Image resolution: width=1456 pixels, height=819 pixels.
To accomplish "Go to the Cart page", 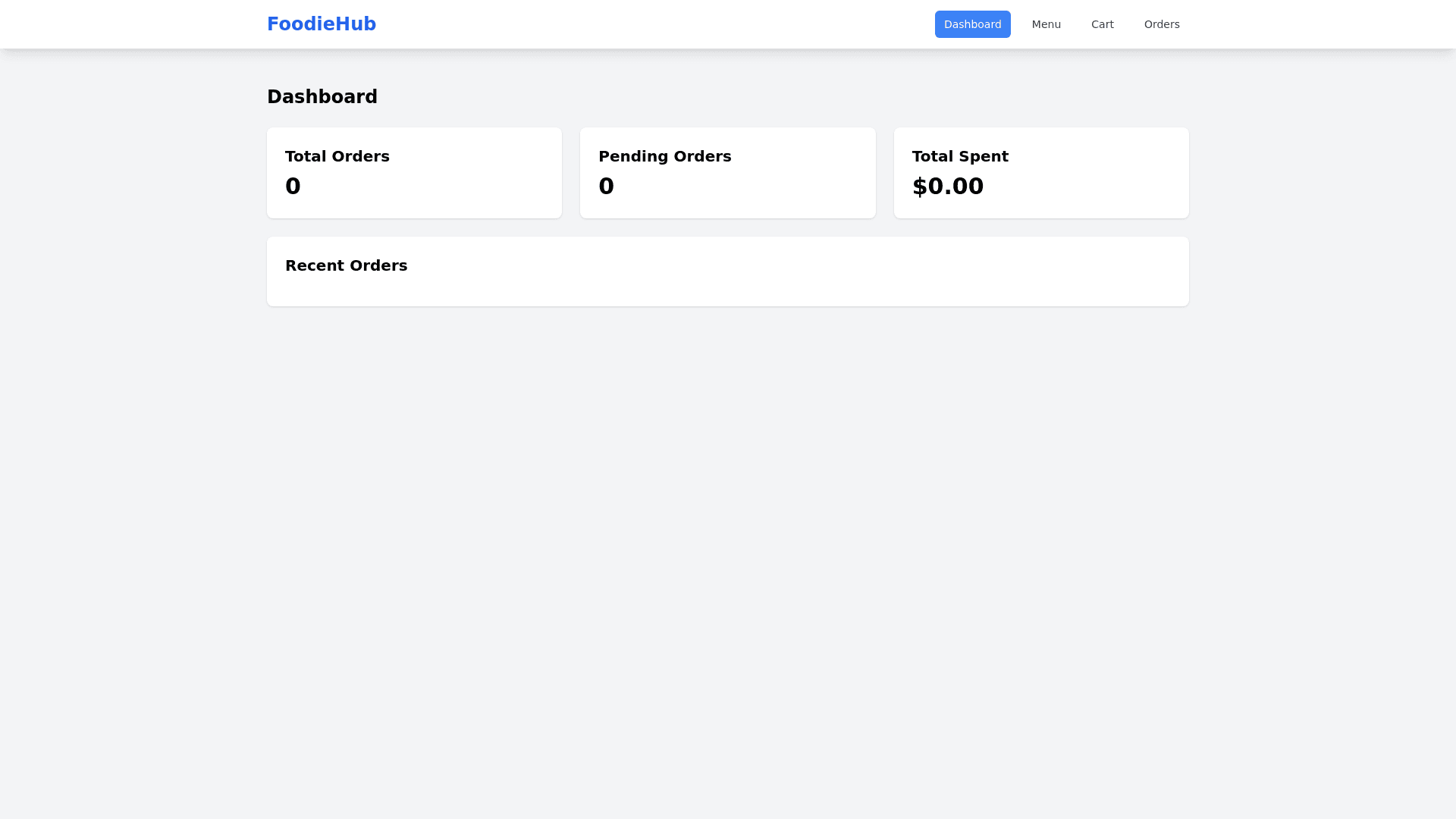I will click(x=1102, y=24).
